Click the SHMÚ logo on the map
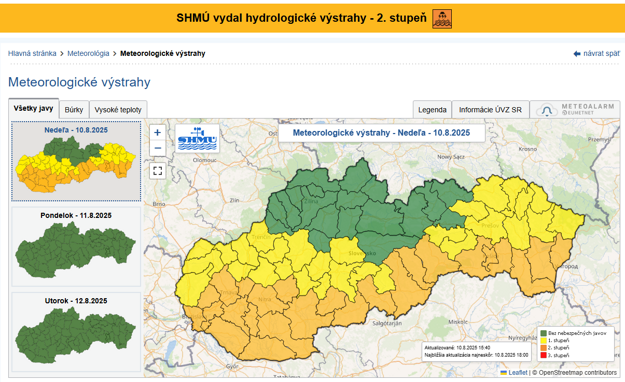This screenshot has height=382, width=625. pos(197,138)
